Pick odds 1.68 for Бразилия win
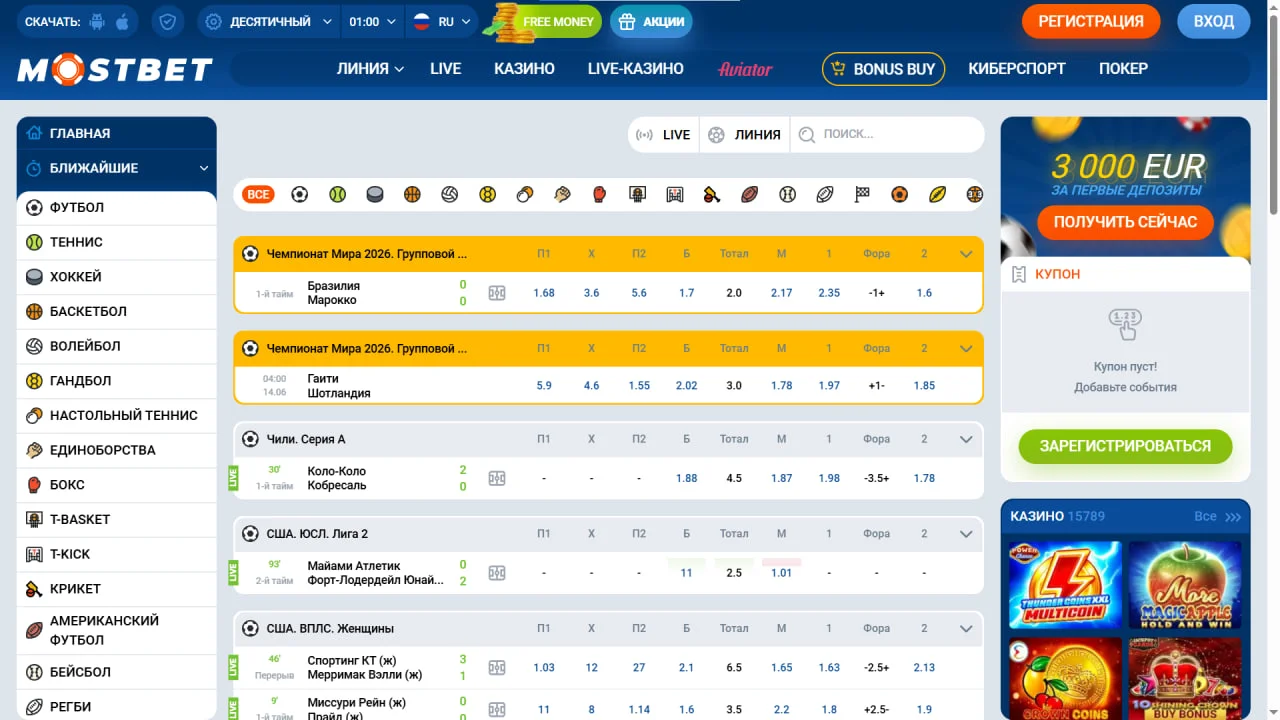Image resolution: width=1280 pixels, height=720 pixels. pyautogui.click(x=544, y=293)
